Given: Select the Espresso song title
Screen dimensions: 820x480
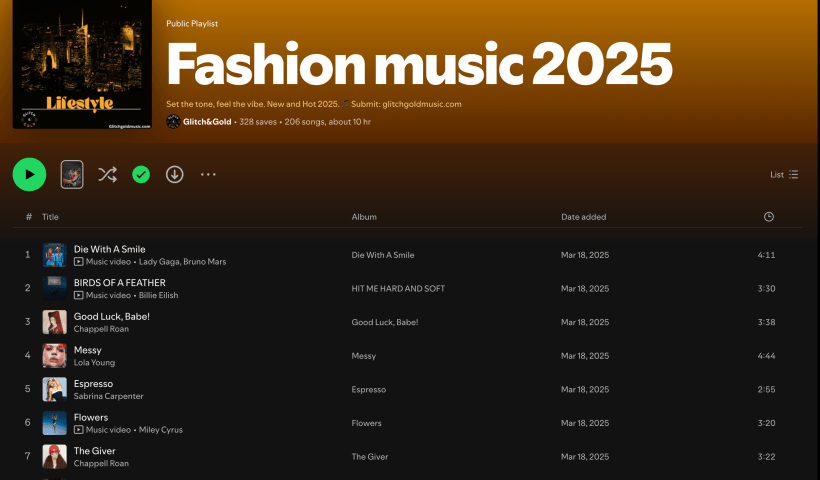Looking at the screenshot, I should [93, 383].
